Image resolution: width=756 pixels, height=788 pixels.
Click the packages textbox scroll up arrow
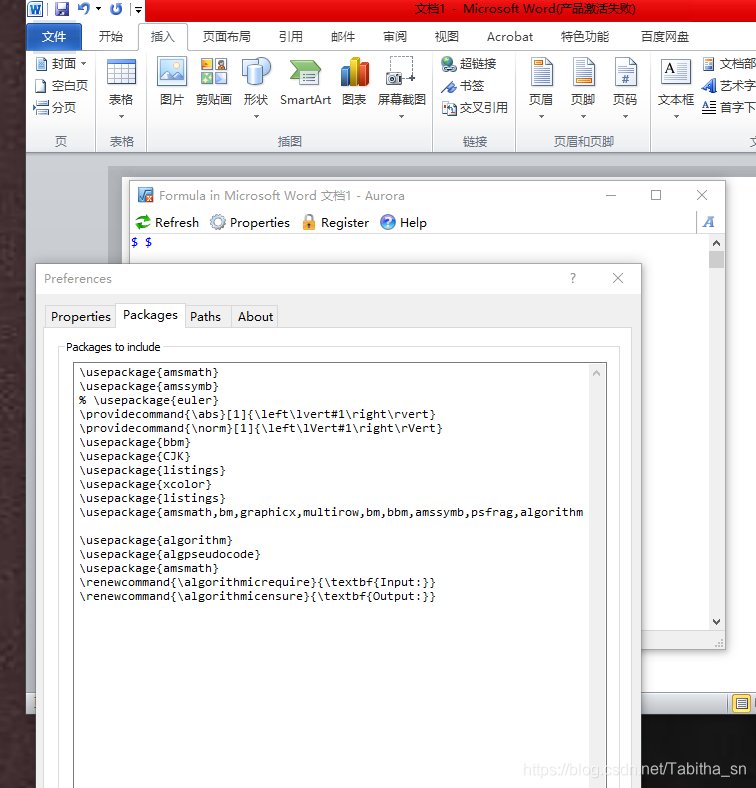coord(596,373)
